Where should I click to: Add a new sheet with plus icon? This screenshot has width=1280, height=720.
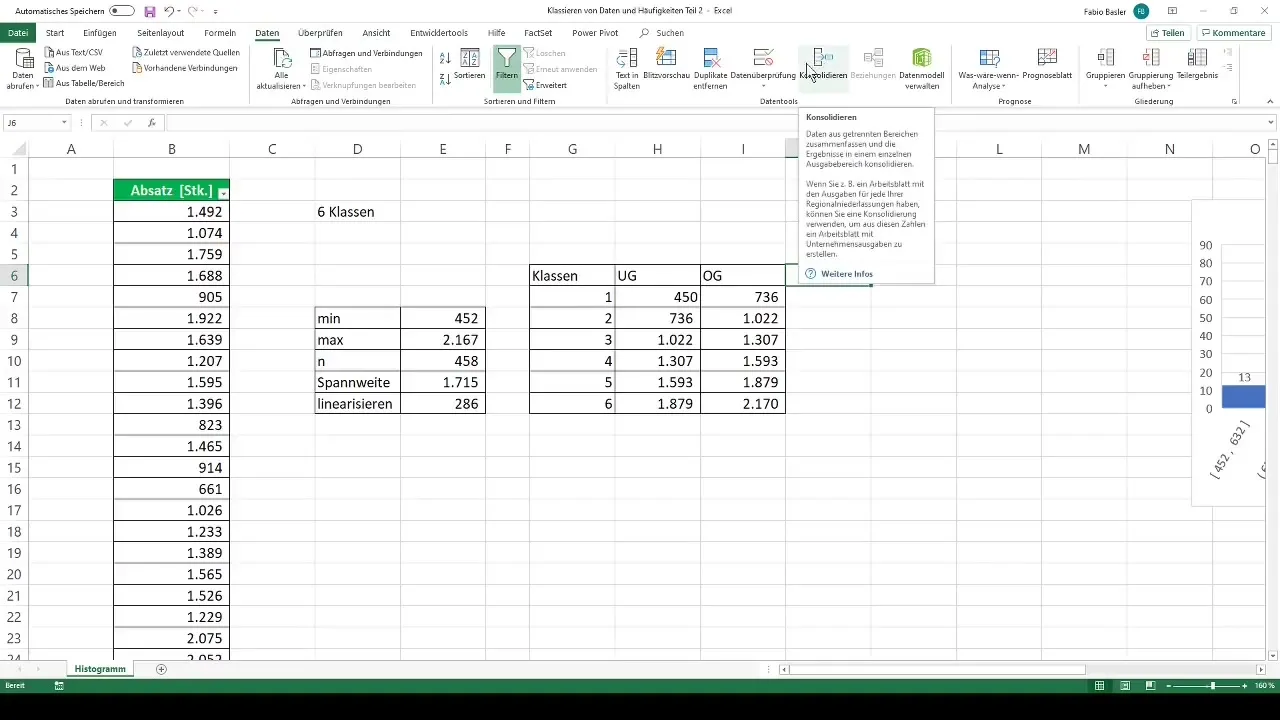point(161,668)
